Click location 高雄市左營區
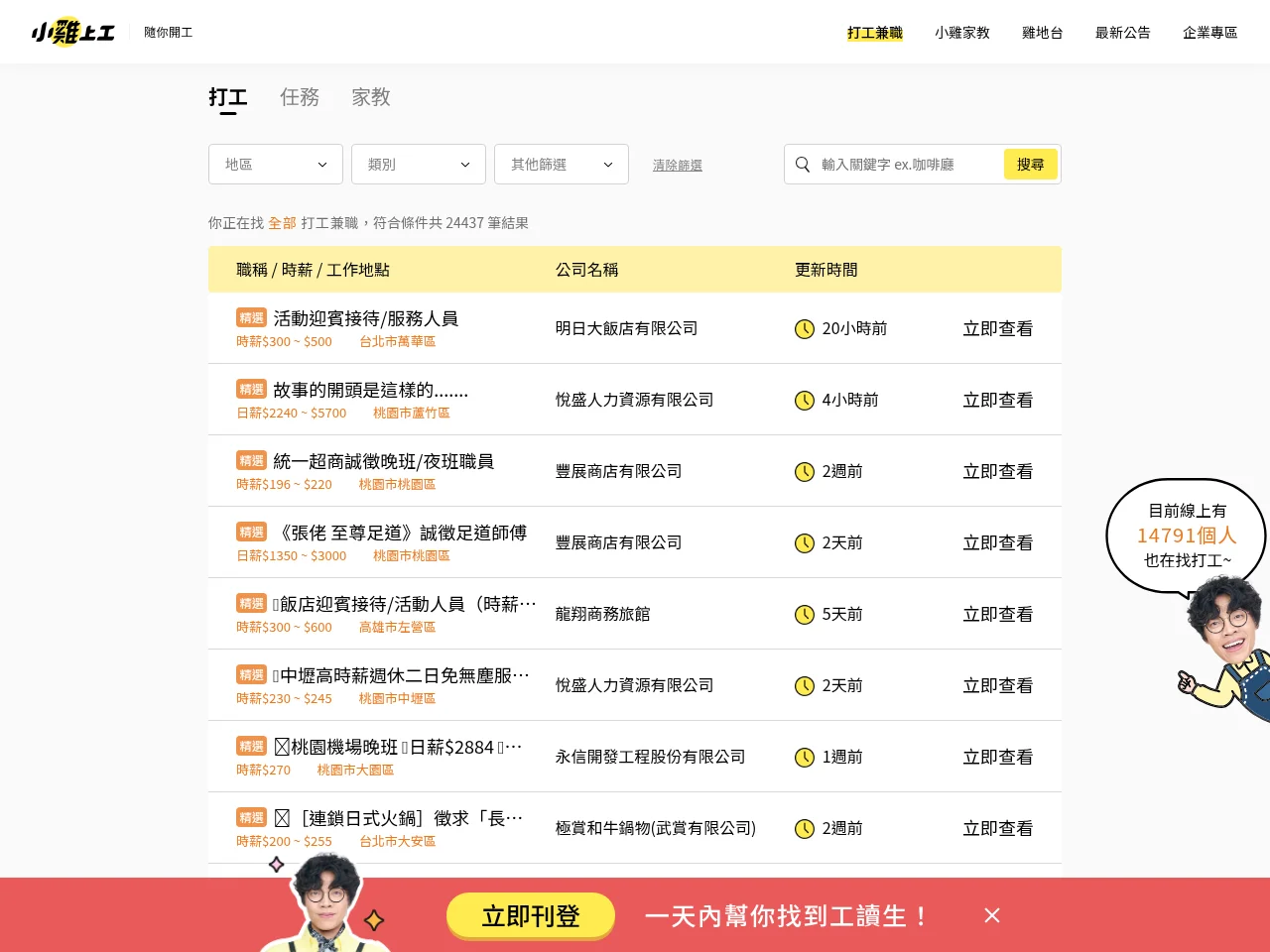Viewport: 1270px width, 952px height. tap(398, 627)
